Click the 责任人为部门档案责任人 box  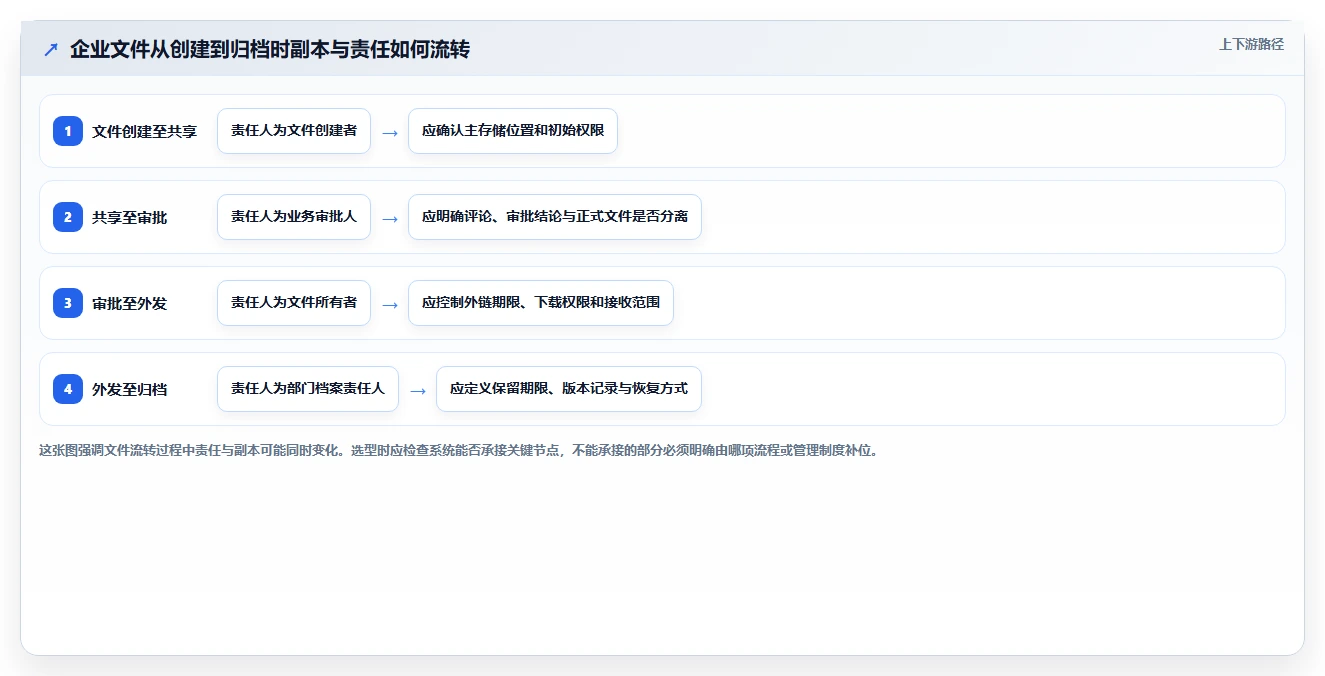pyautogui.click(x=308, y=389)
